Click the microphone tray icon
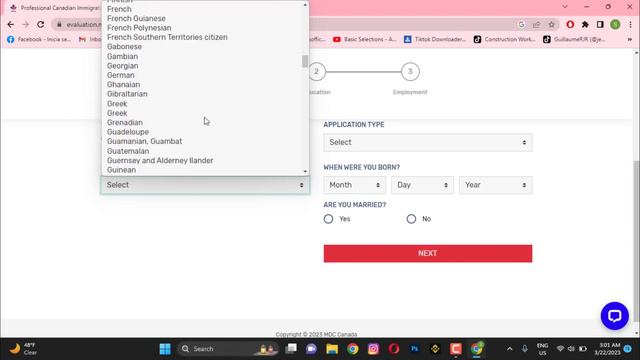 point(524,349)
